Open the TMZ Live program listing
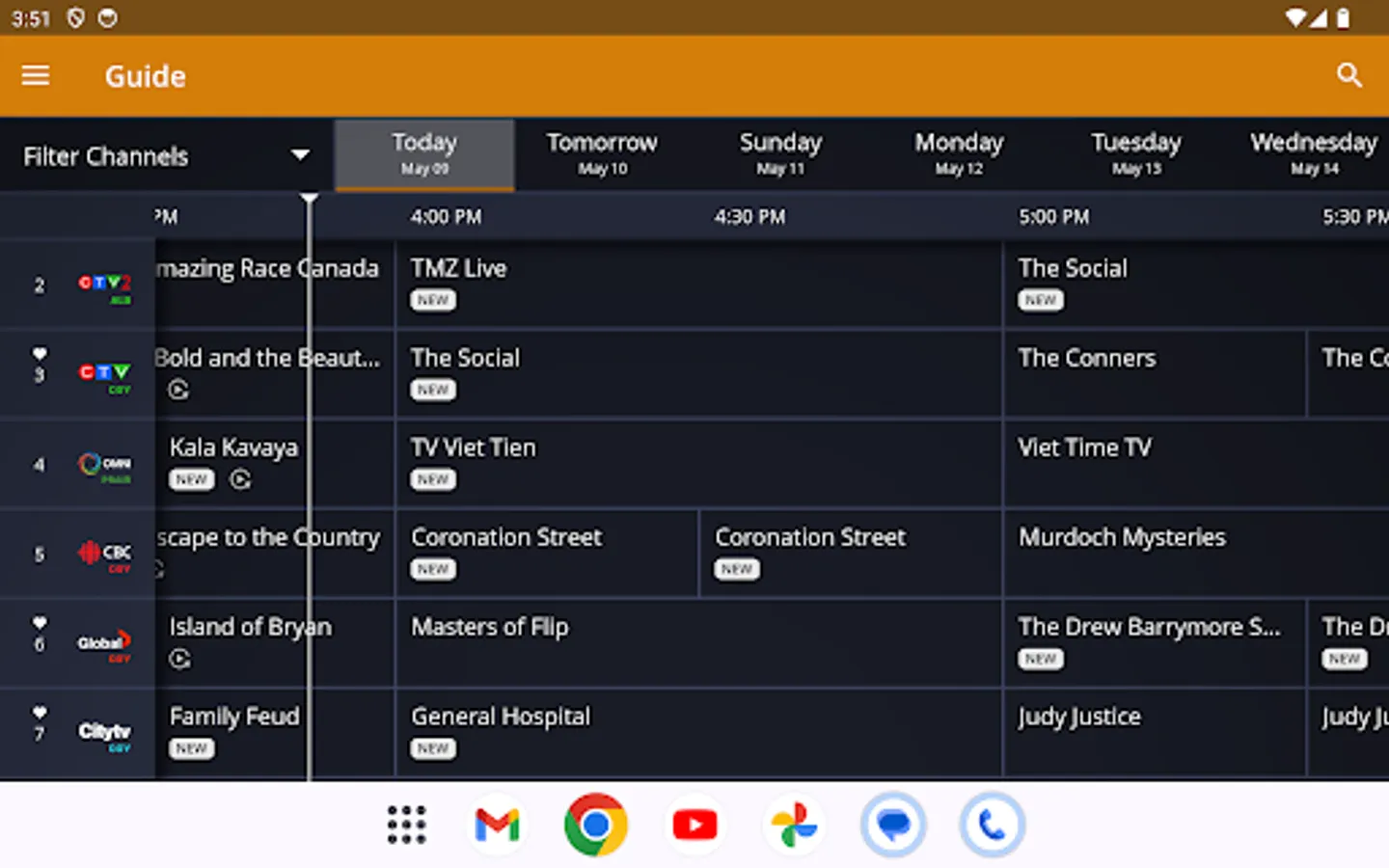This screenshot has width=1389, height=868. [x=698, y=284]
